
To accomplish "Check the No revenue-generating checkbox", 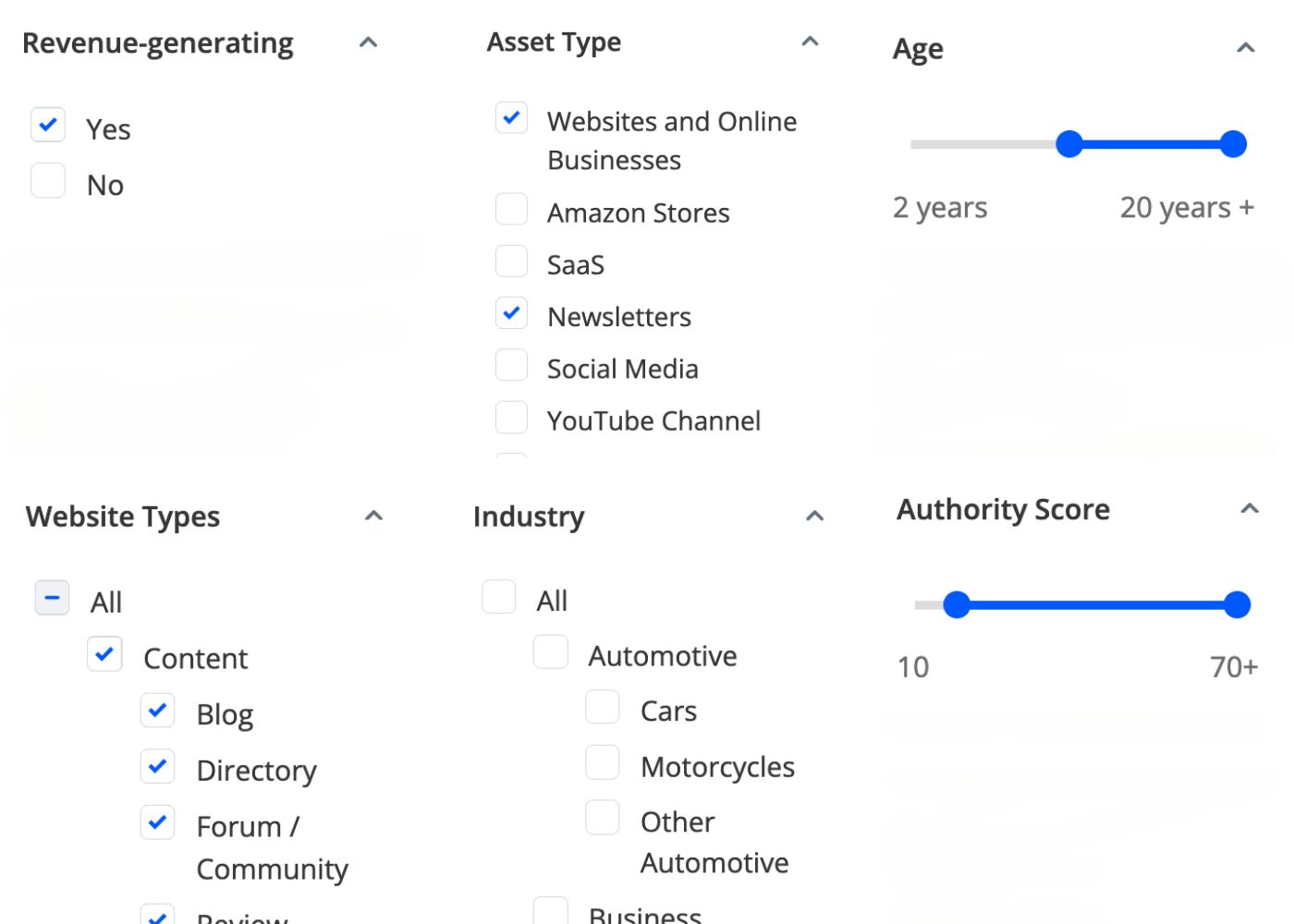I will pyautogui.click(x=48, y=180).
